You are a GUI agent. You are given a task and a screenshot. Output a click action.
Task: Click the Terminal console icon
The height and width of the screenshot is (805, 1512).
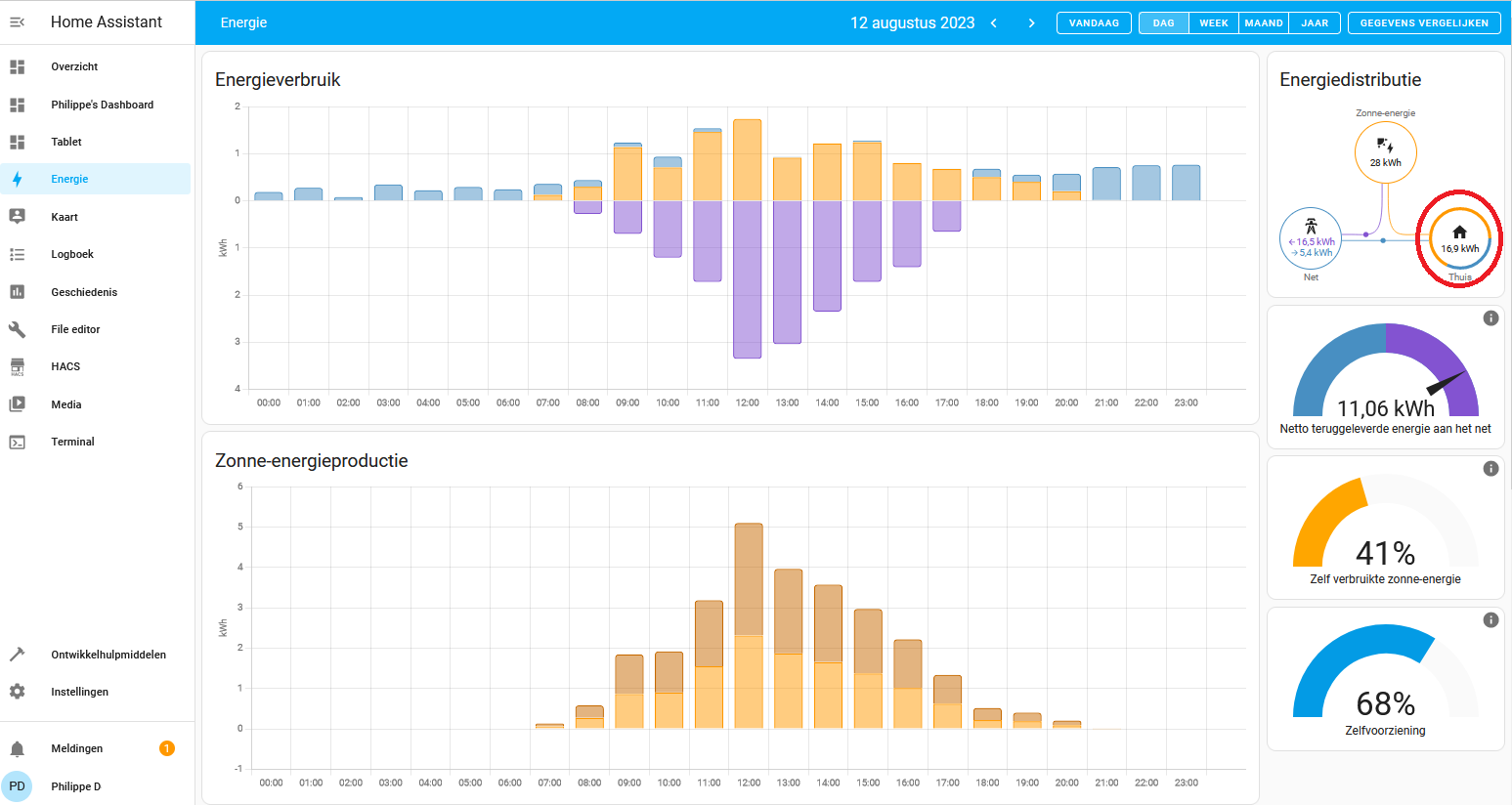[x=18, y=442]
